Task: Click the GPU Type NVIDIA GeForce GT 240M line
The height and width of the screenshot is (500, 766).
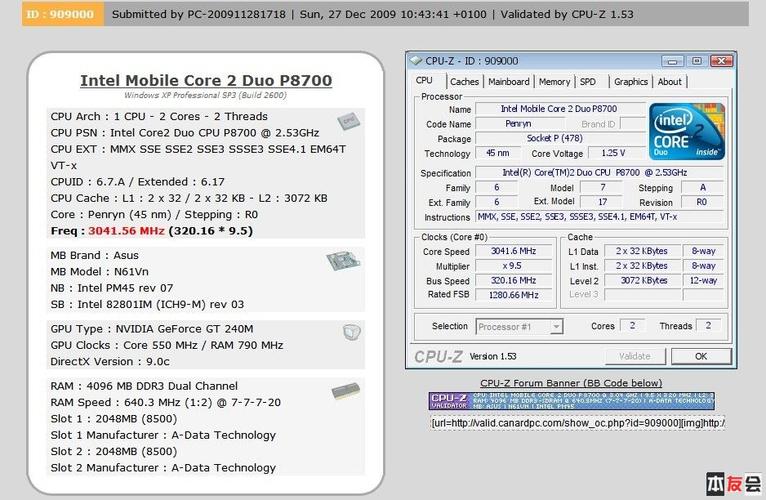Action: click(152, 329)
